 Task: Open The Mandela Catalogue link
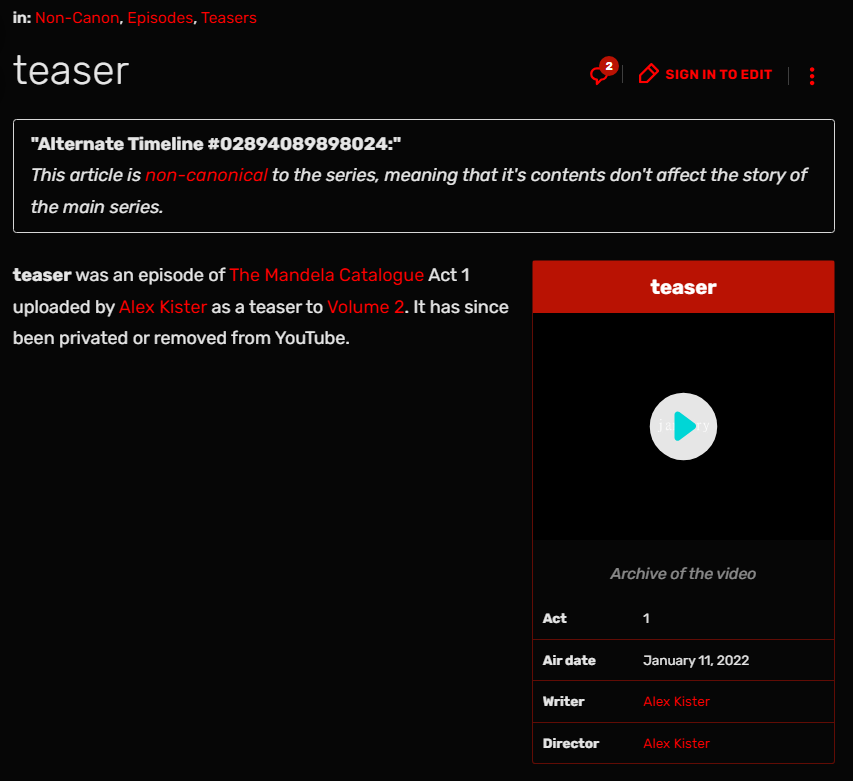tap(326, 275)
